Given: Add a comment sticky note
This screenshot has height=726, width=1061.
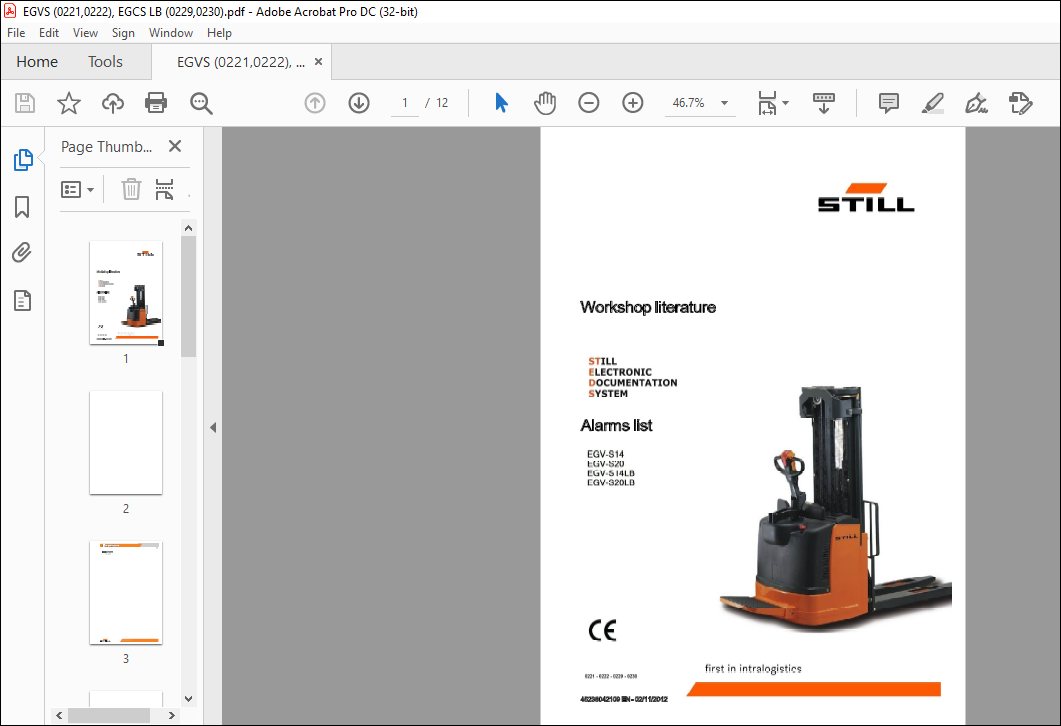Looking at the screenshot, I should 888,103.
